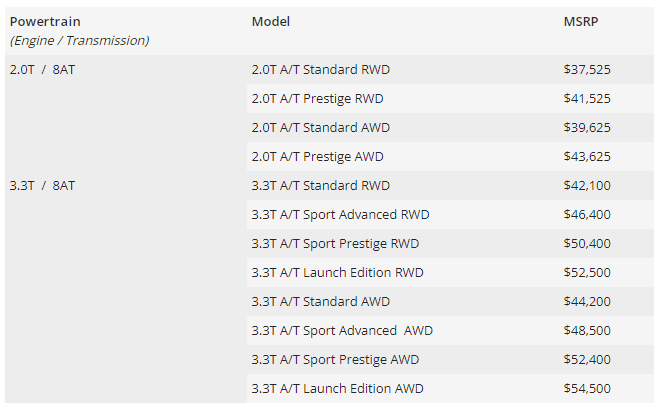Click the $46,400 price cell
This screenshot has height=408, width=655.
pos(587,215)
